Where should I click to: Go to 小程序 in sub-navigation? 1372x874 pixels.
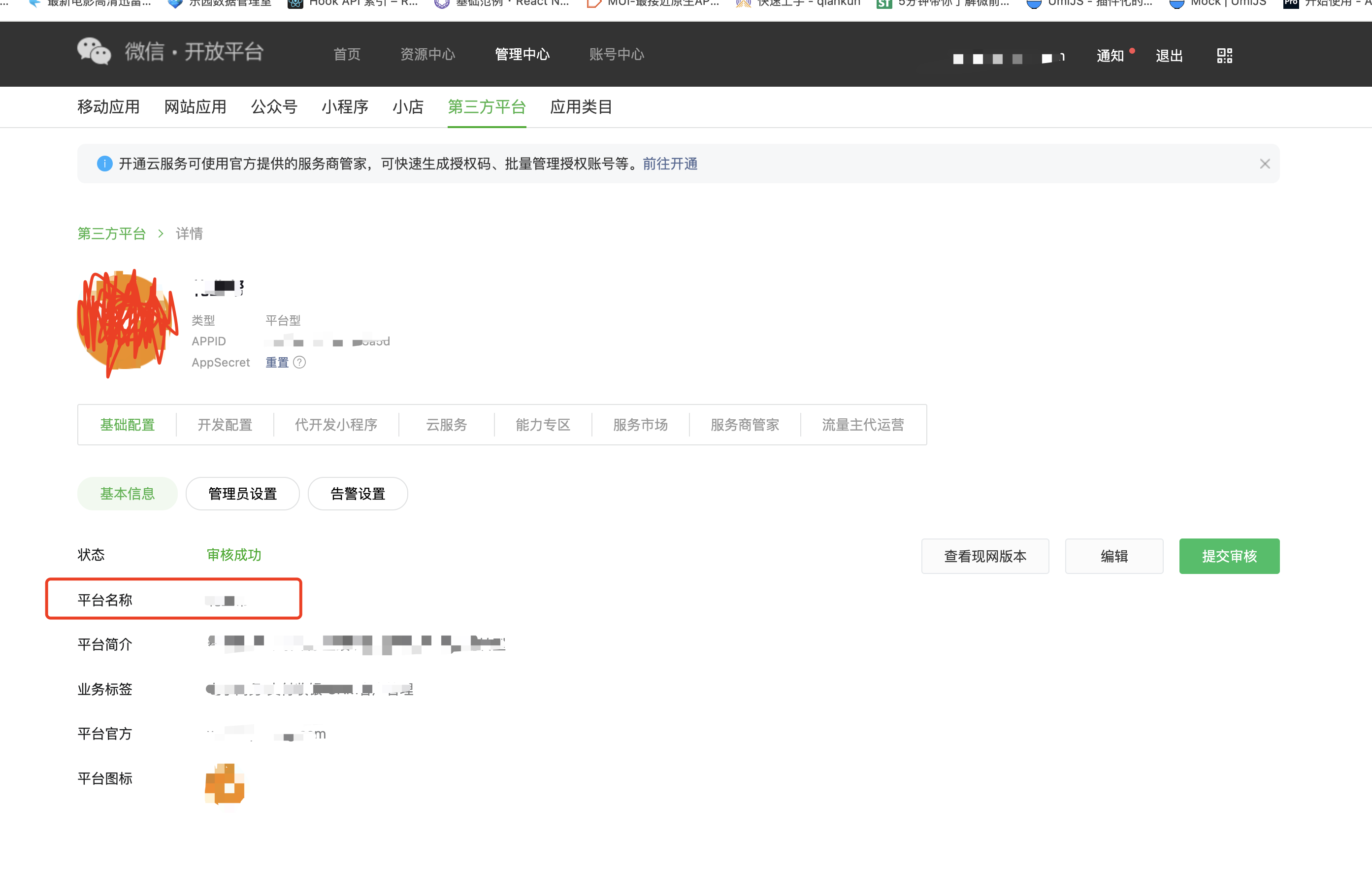344,107
